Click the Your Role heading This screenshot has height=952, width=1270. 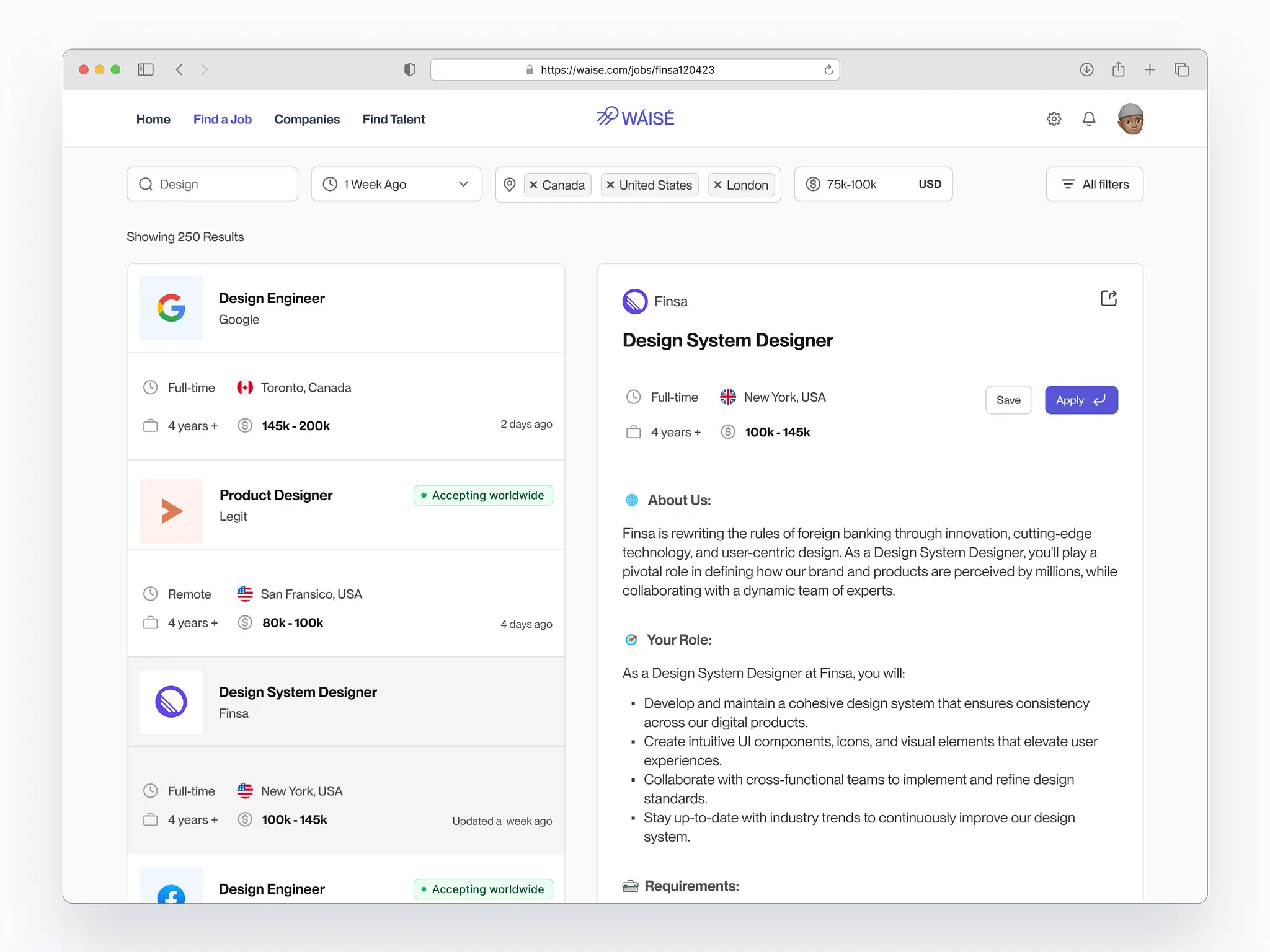pos(679,640)
